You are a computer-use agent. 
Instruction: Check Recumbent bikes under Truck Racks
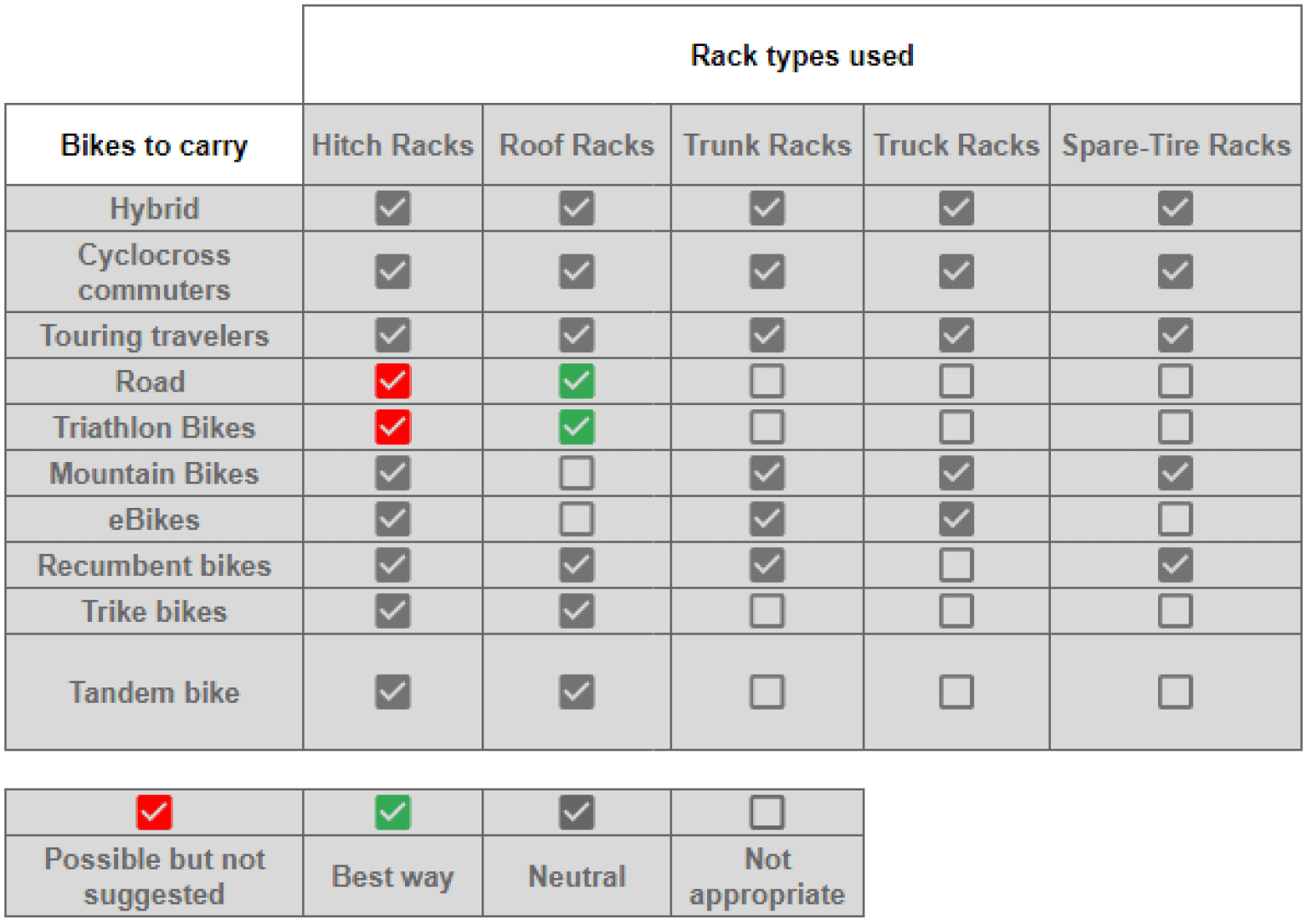pyautogui.click(x=956, y=565)
